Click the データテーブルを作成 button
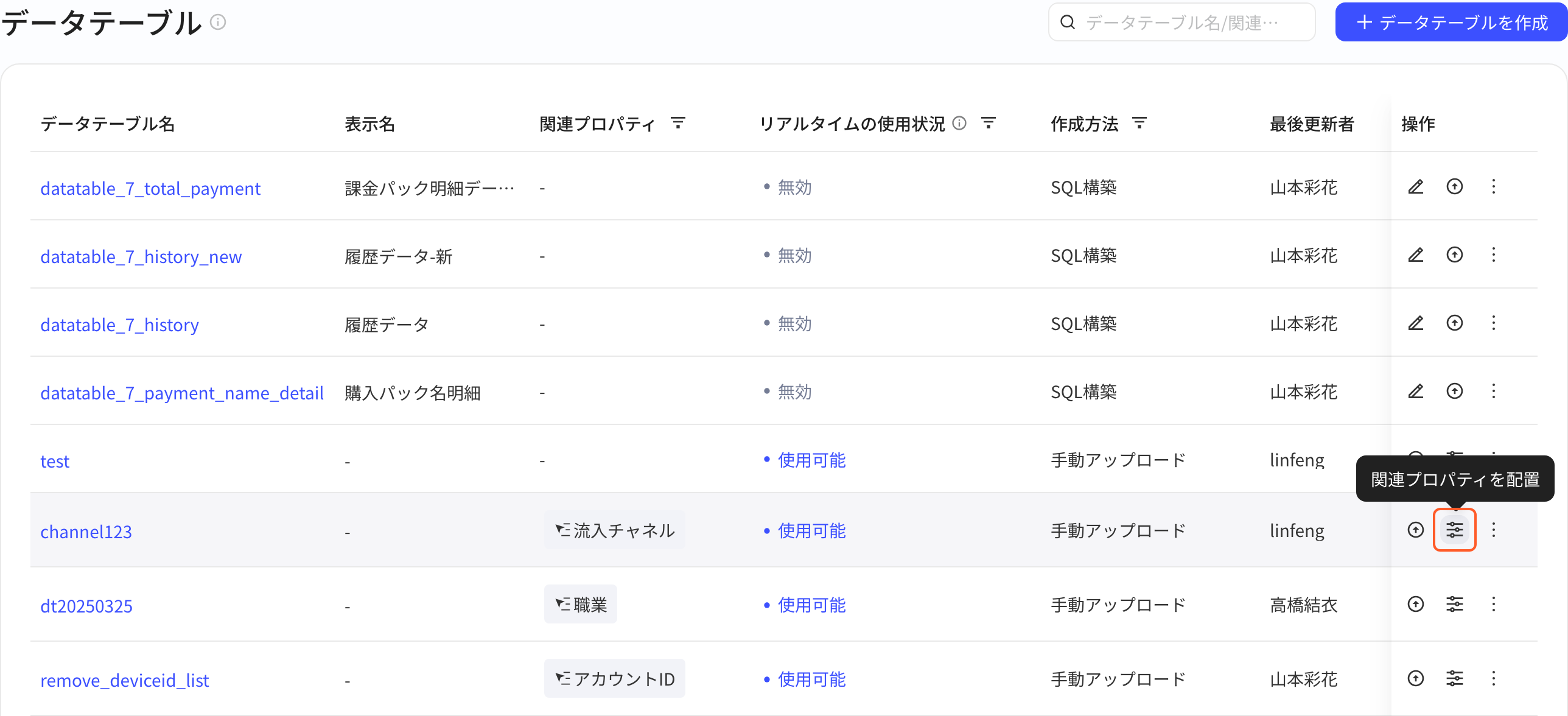Viewport: 1568px width, 716px height. [1451, 23]
